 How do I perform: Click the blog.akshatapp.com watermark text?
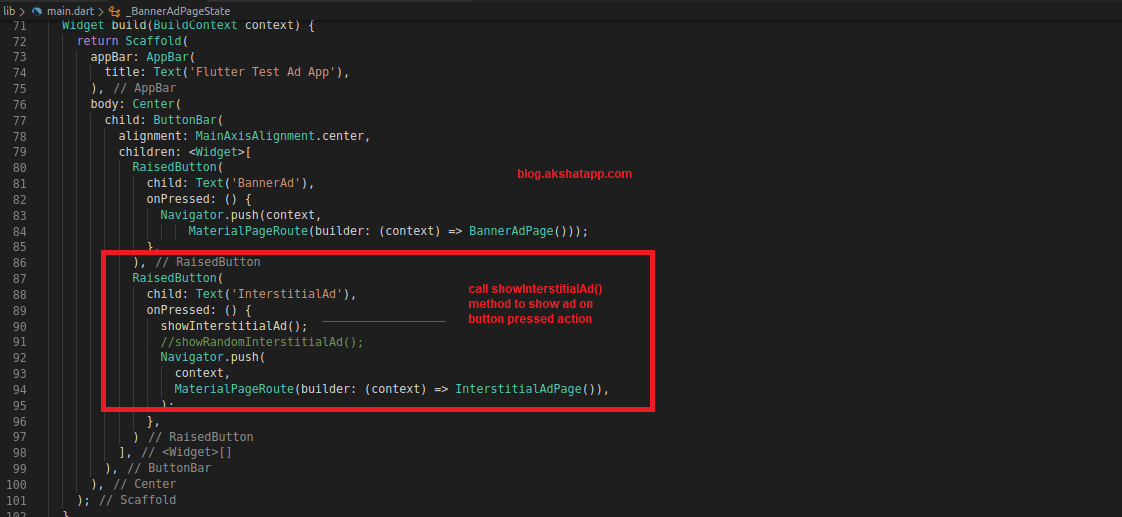(x=574, y=174)
